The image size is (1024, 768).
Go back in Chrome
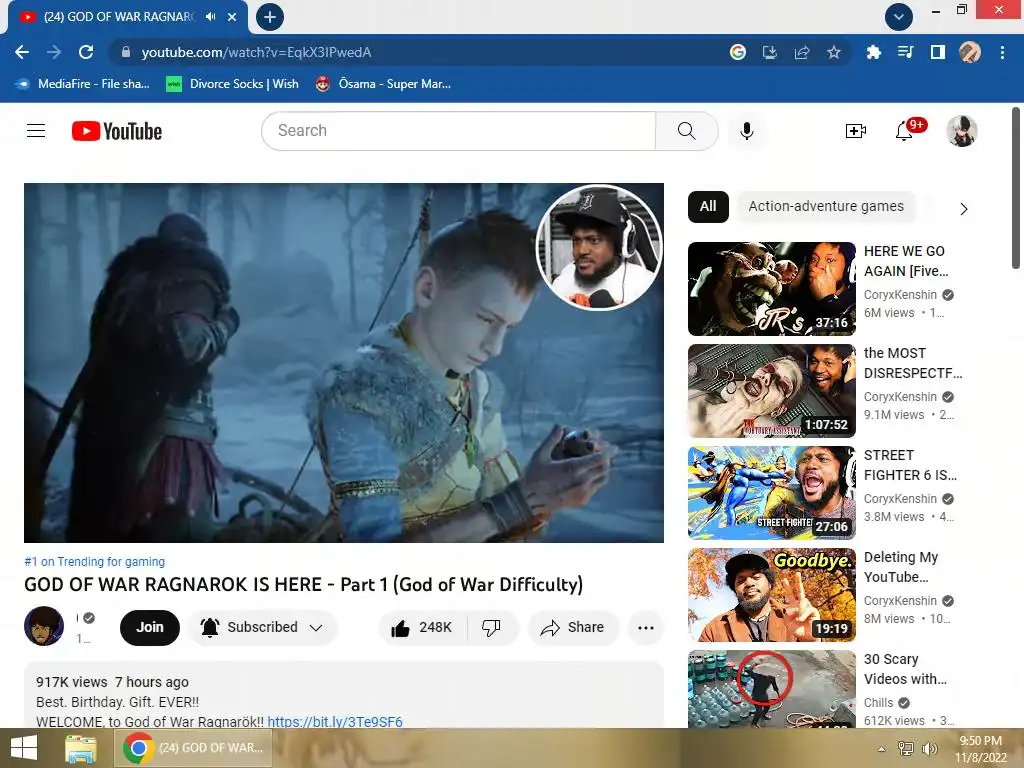coord(22,52)
